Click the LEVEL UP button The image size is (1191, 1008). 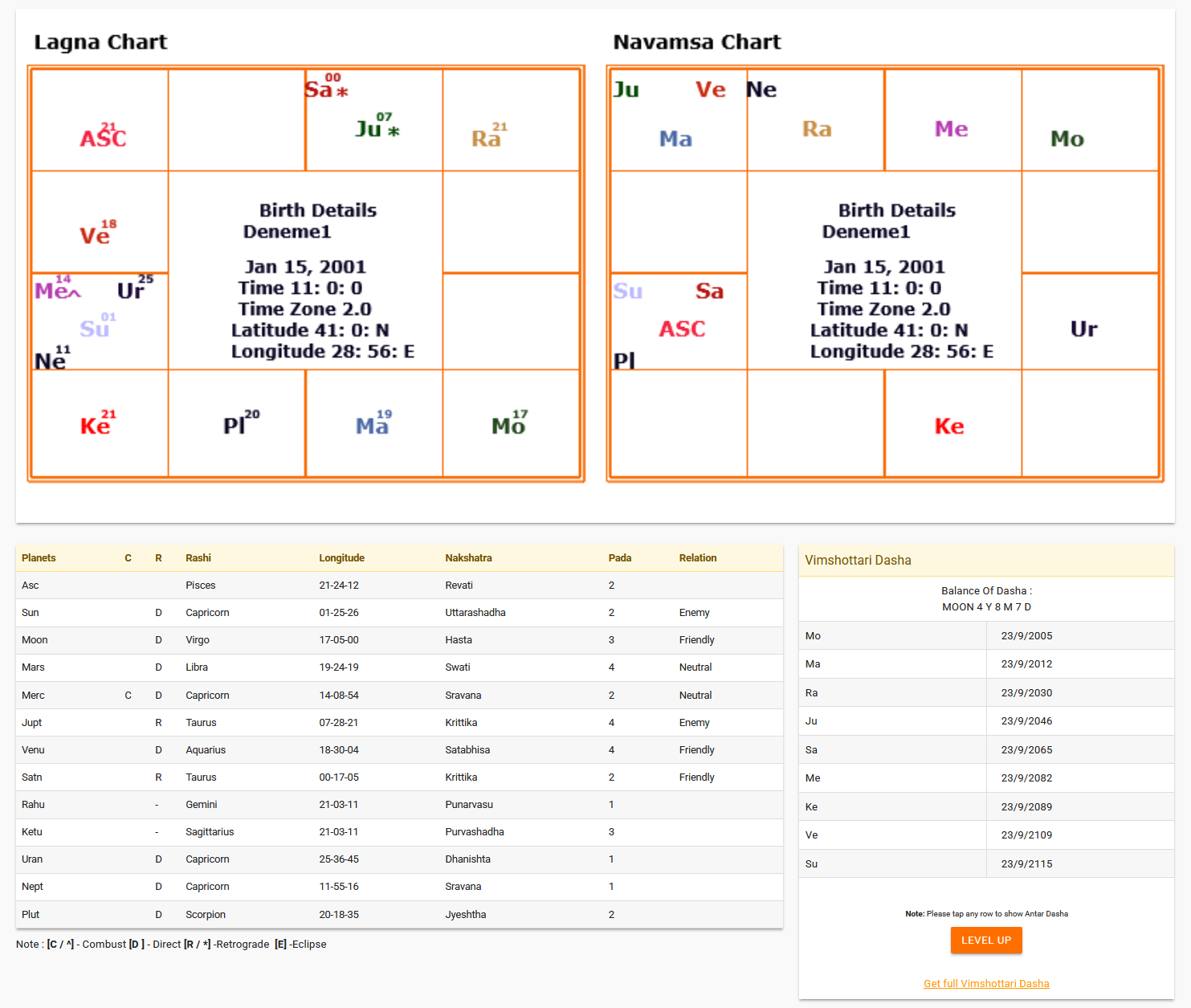tap(985, 941)
